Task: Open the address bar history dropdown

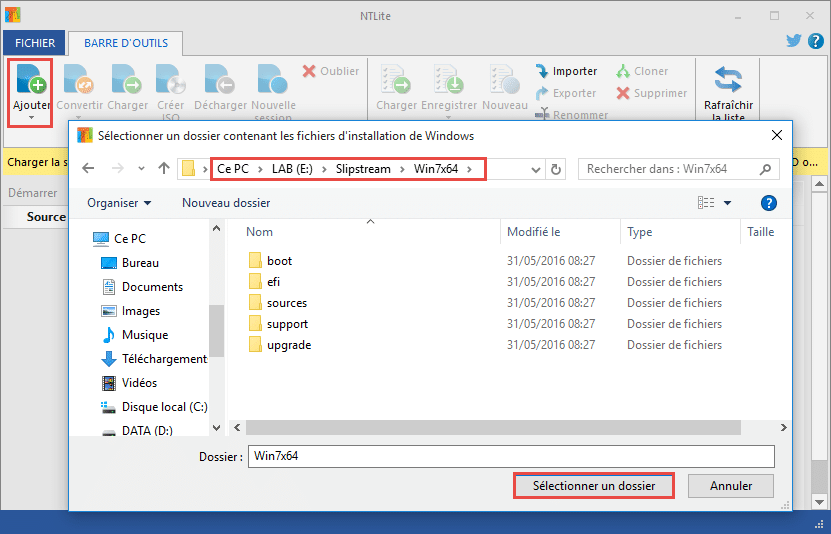Action: 536,170
